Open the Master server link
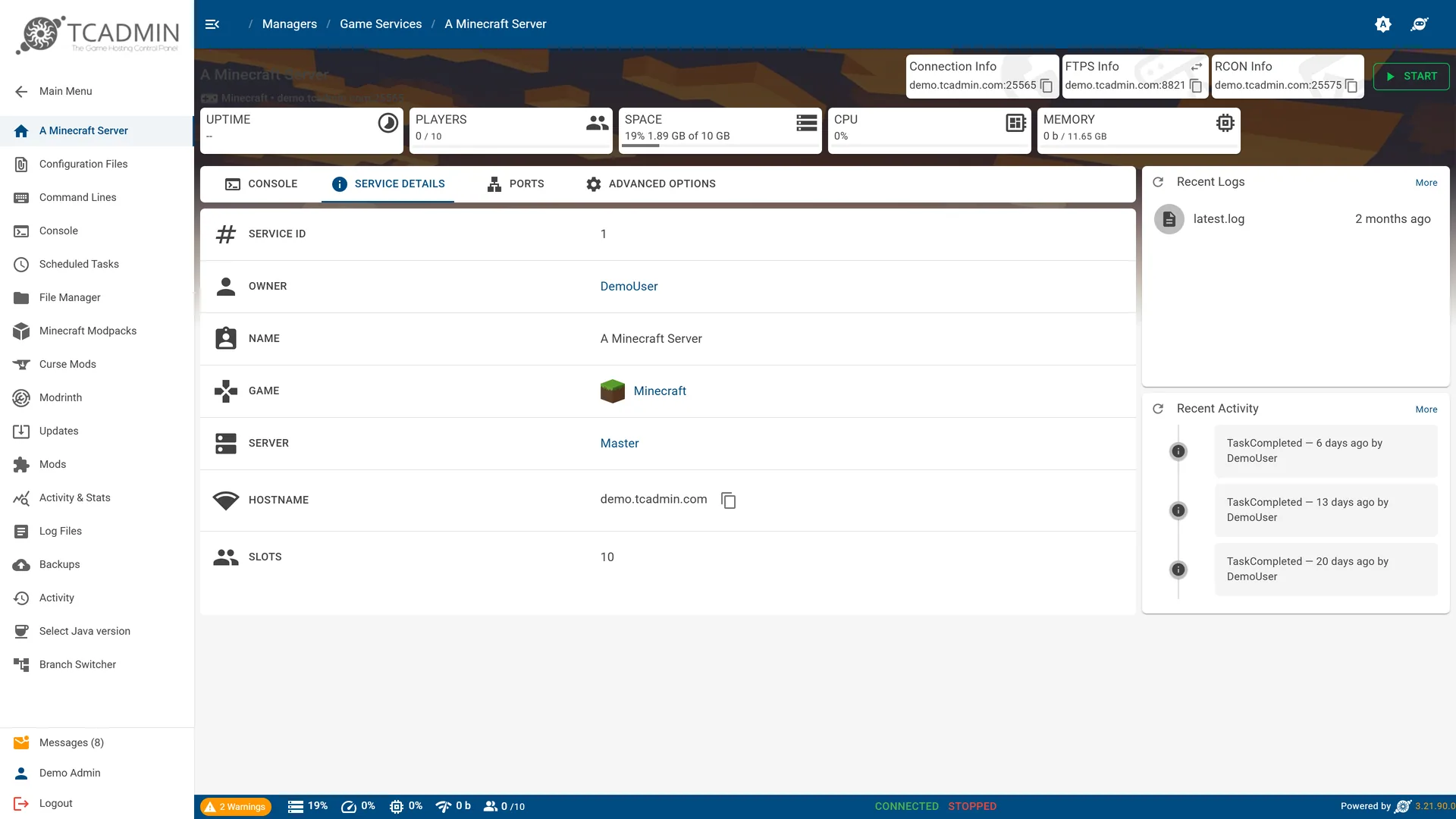Viewport: 1456px width, 819px height. 620,444
